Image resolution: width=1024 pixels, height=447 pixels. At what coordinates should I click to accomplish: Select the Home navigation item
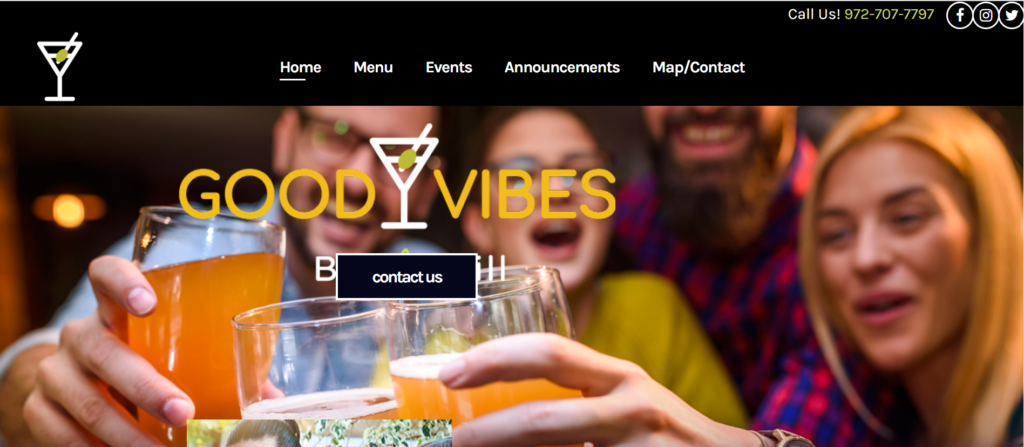point(300,67)
